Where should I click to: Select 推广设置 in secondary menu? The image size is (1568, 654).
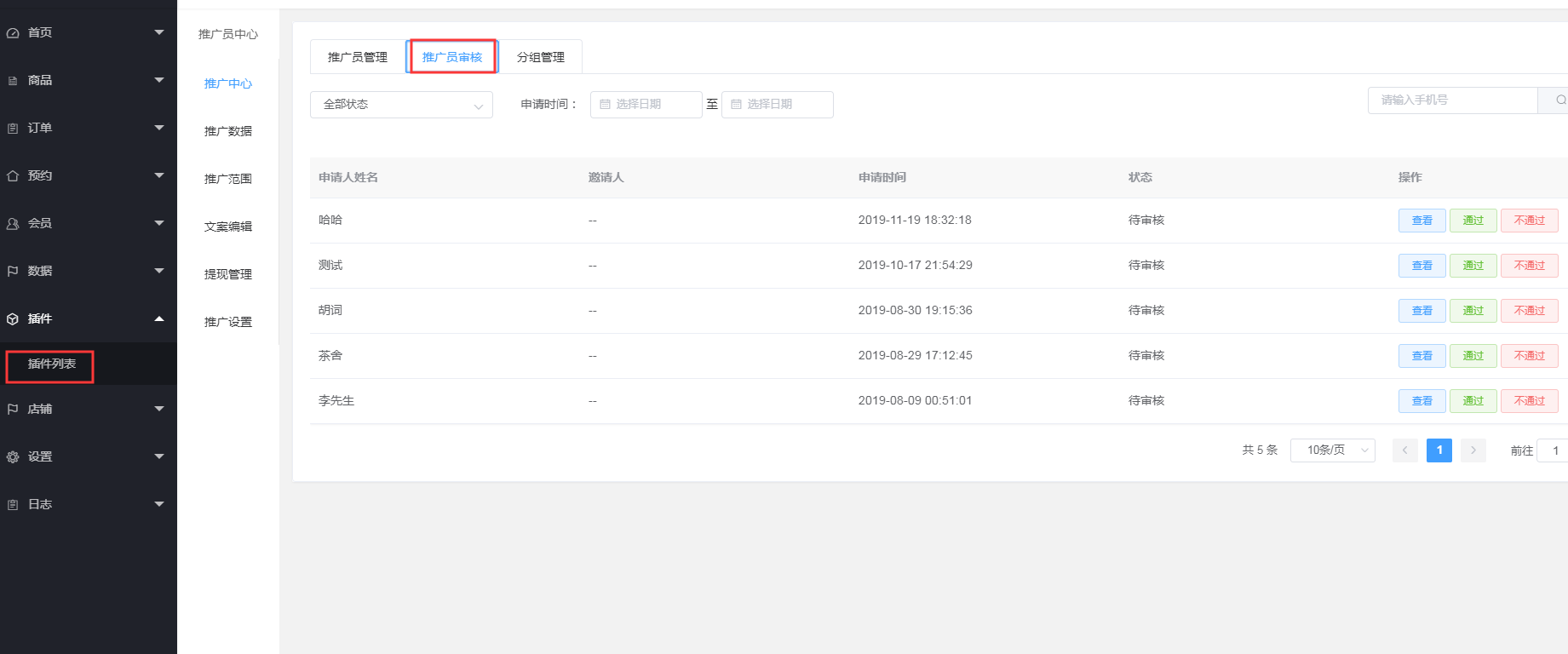pyautogui.click(x=228, y=322)
